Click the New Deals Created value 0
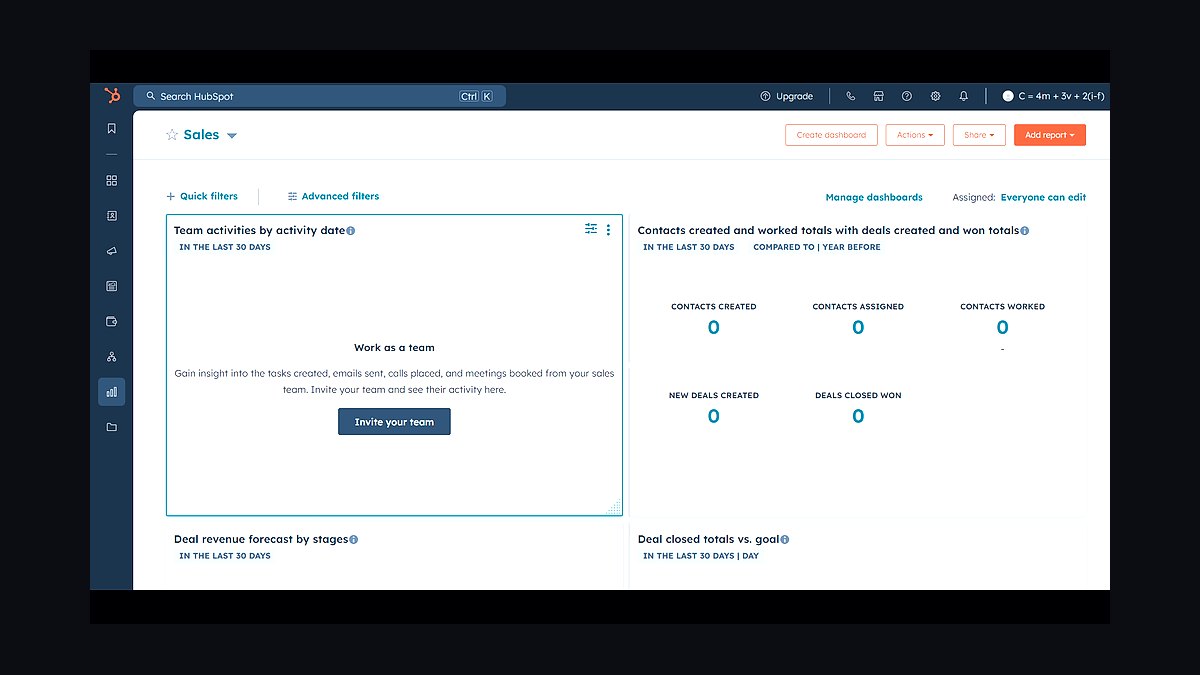The image size is (1200, 675). pyautogui.click(x=714, y=417)
